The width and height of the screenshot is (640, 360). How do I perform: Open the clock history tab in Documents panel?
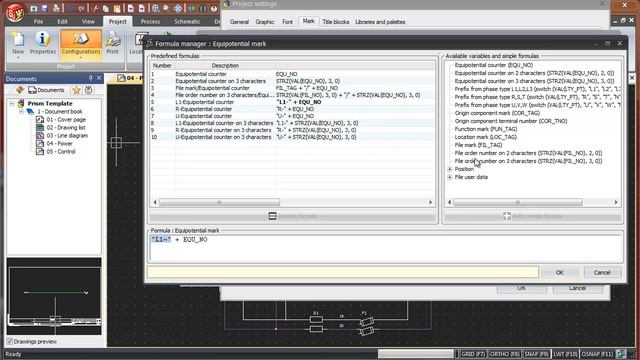coord(89,90)
